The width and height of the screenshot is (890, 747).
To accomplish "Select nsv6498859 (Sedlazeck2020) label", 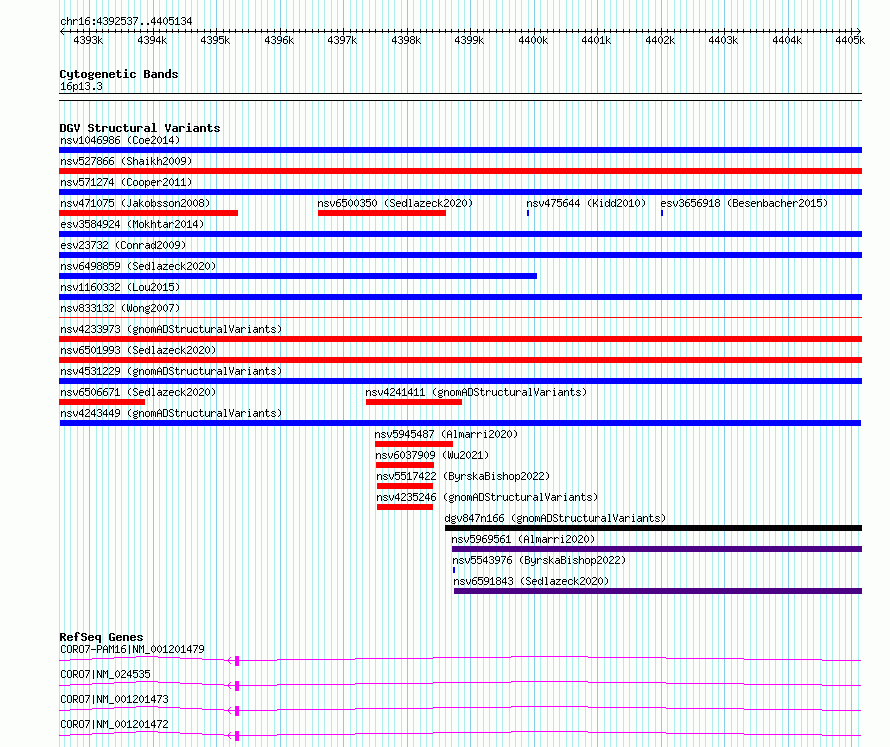I will pos(138,266).
